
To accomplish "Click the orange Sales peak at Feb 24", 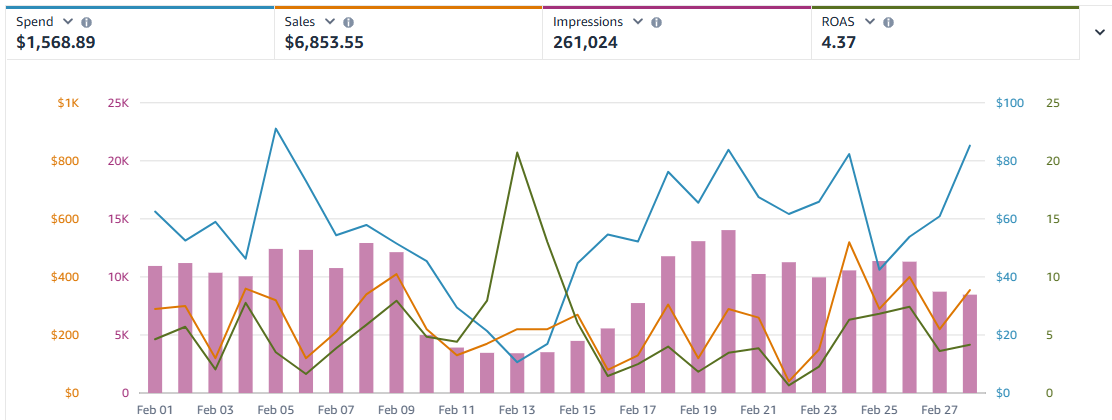I will pos(849,243).
